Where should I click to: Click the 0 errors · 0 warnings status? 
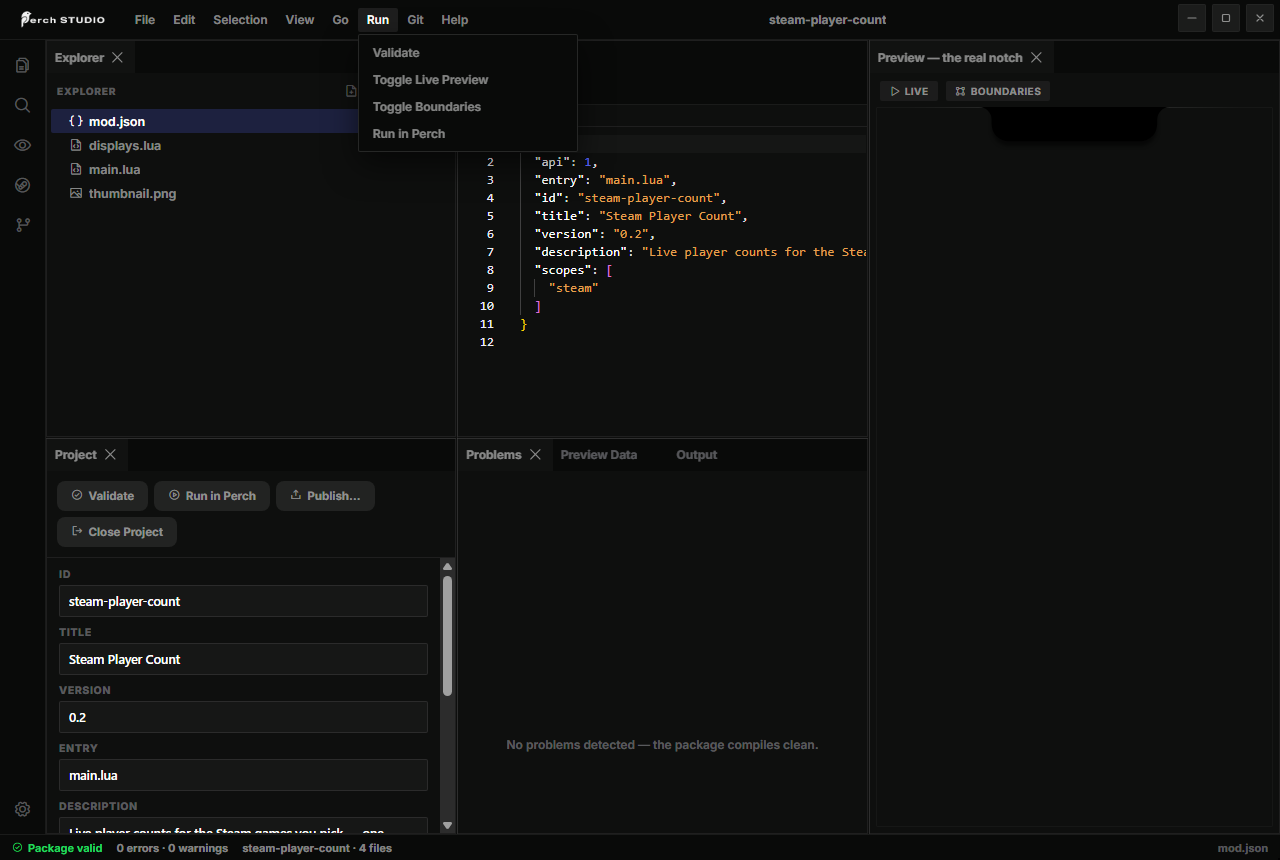[x=172, y=848]
